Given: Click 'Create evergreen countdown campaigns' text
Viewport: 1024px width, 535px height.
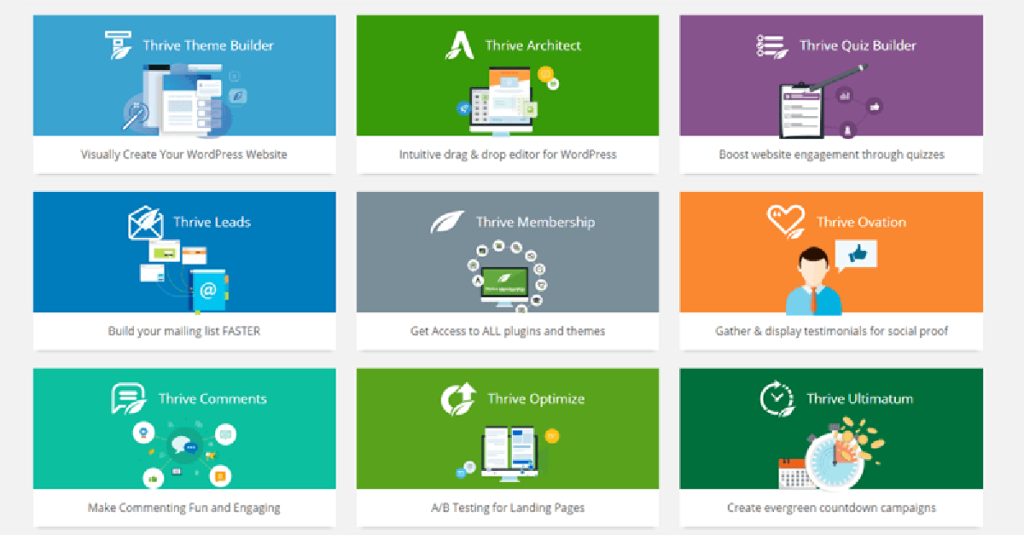Looking at the screenshot, I should pyautogui.click(x=831, y=508).
